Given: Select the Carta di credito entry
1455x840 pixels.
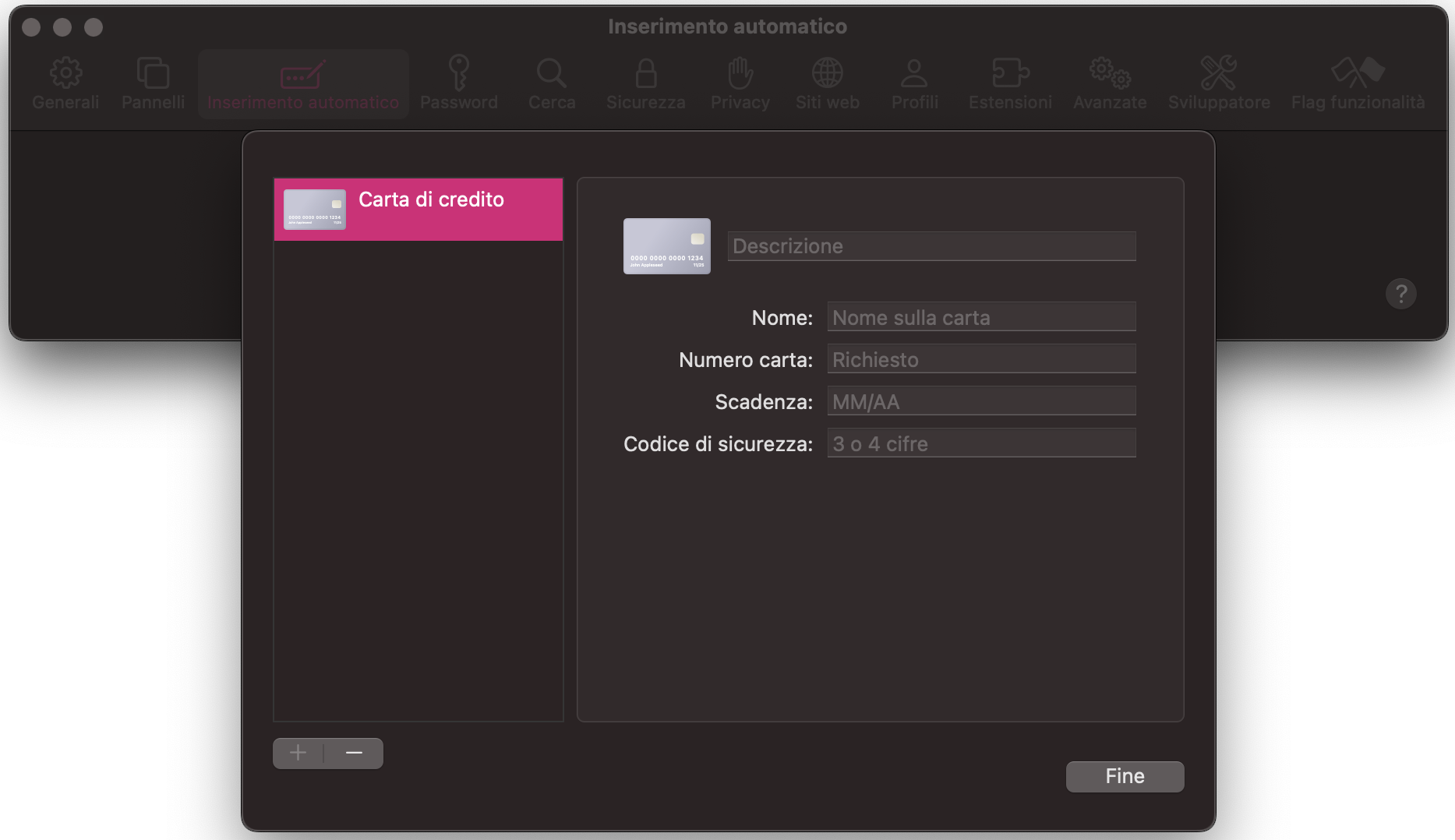Looking at the screenshot, I should (x=418, y=209).
